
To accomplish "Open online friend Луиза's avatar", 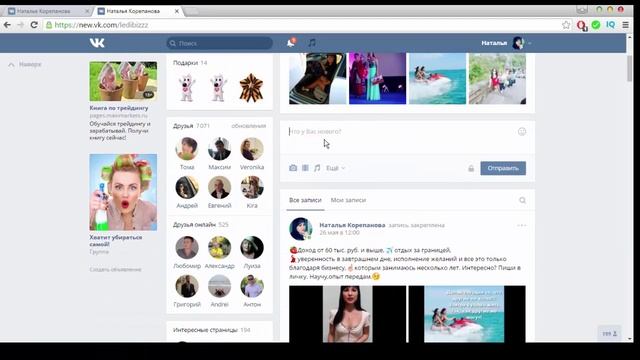I will click(252, 247).
